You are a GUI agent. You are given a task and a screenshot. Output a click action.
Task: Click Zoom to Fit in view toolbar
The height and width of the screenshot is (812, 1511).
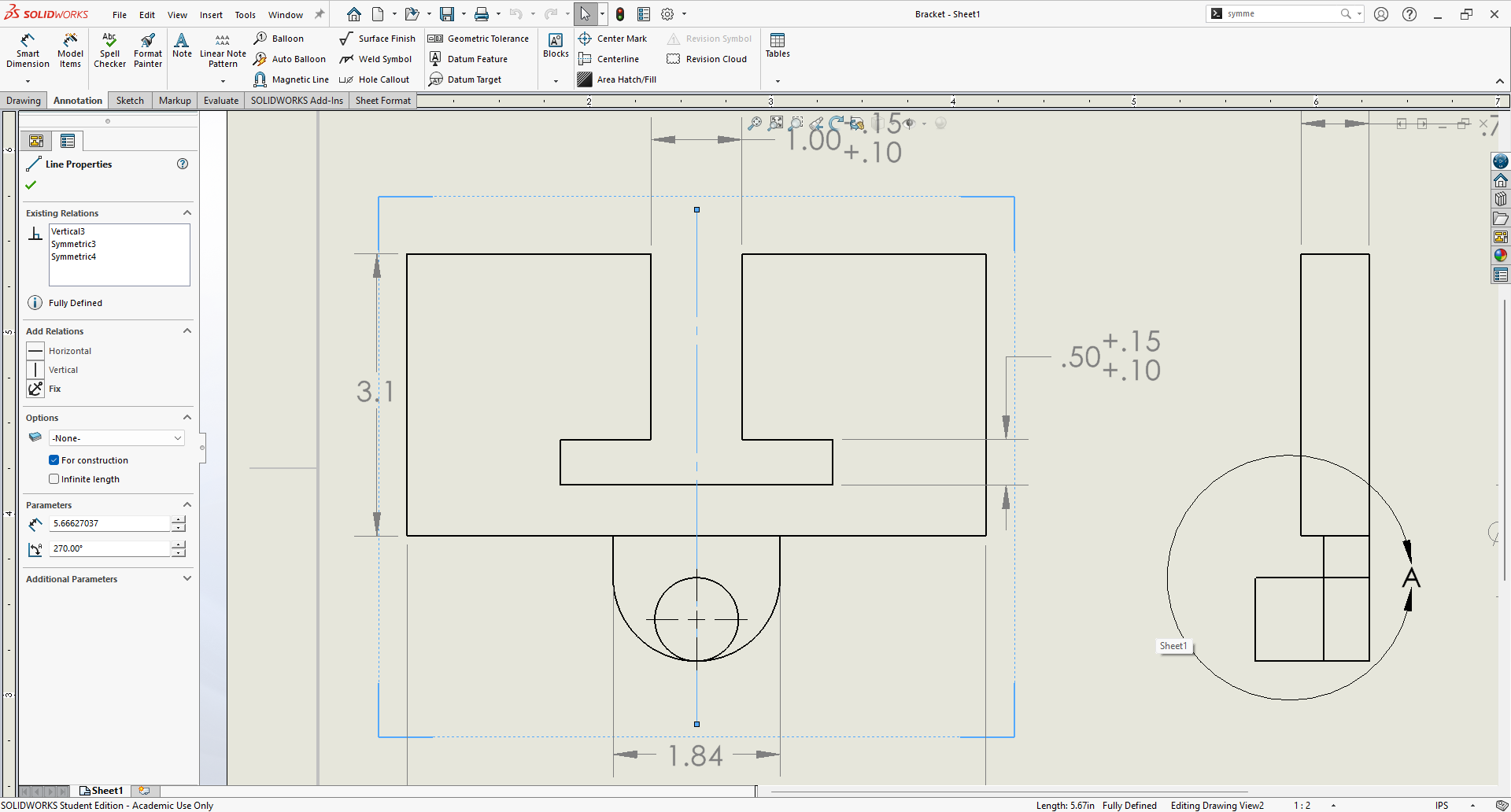tap(776, 123)
